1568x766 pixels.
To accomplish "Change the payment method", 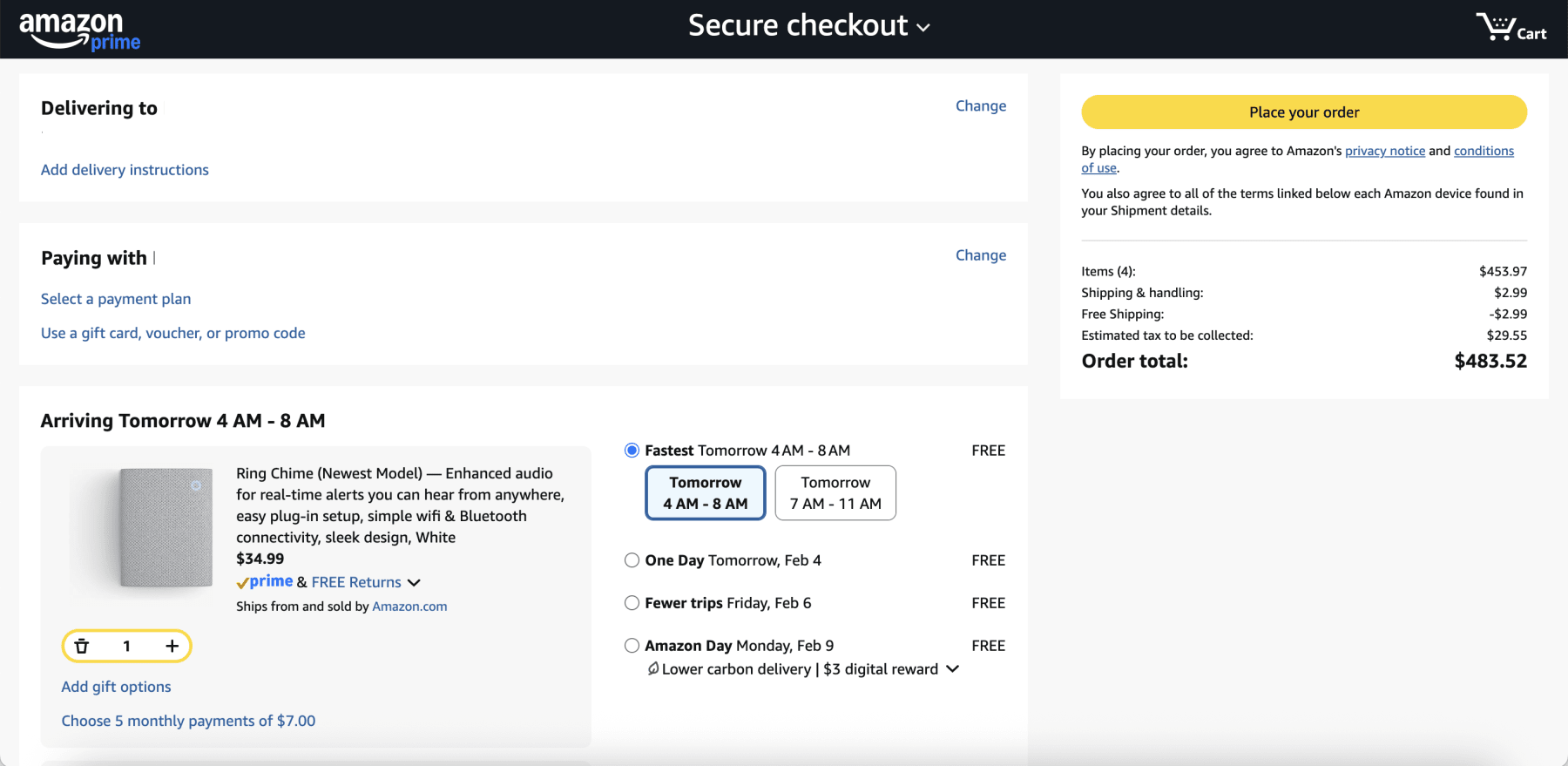I will pyautogui.click(x=981, y=255).
